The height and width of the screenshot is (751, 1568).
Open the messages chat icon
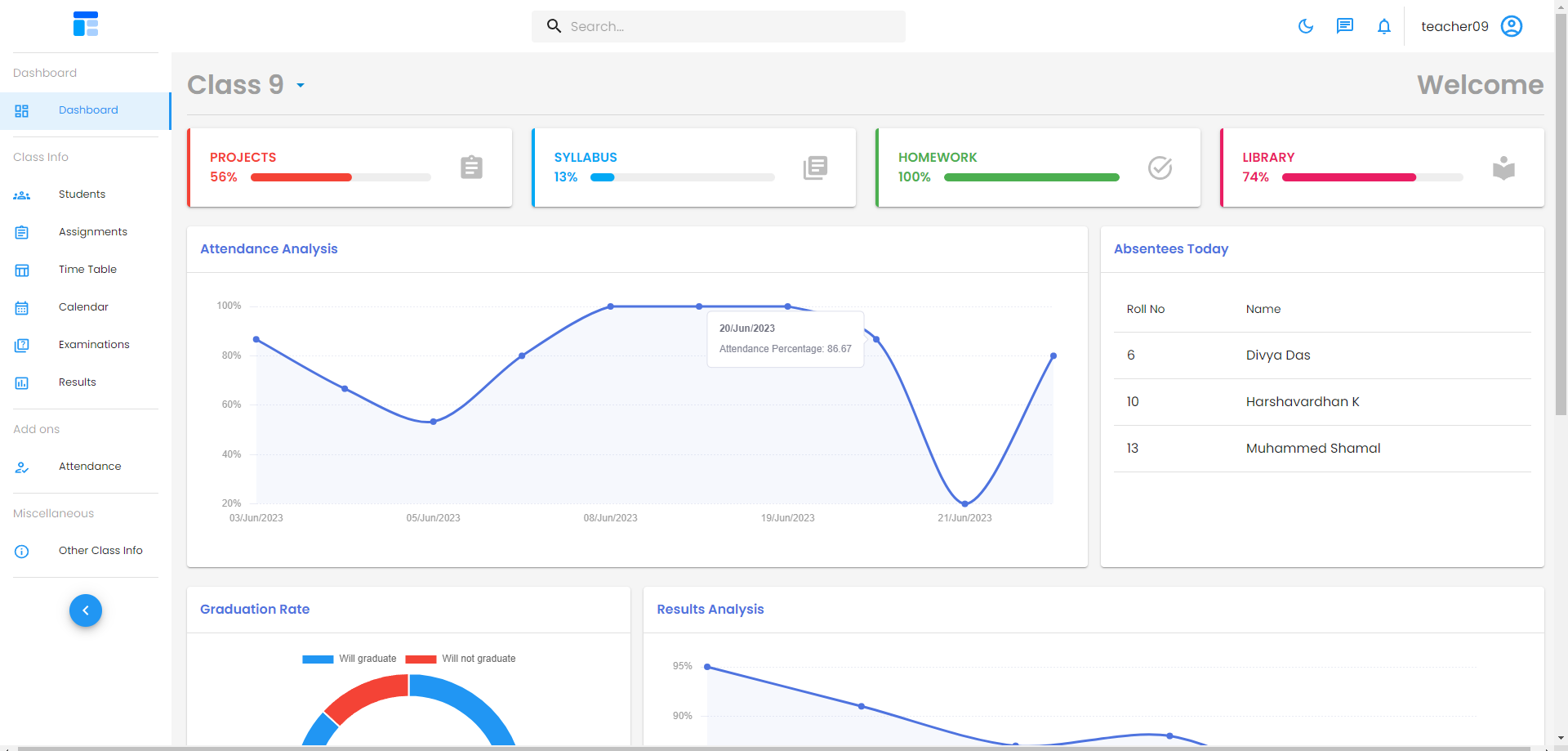click(x=1344, y=26)
